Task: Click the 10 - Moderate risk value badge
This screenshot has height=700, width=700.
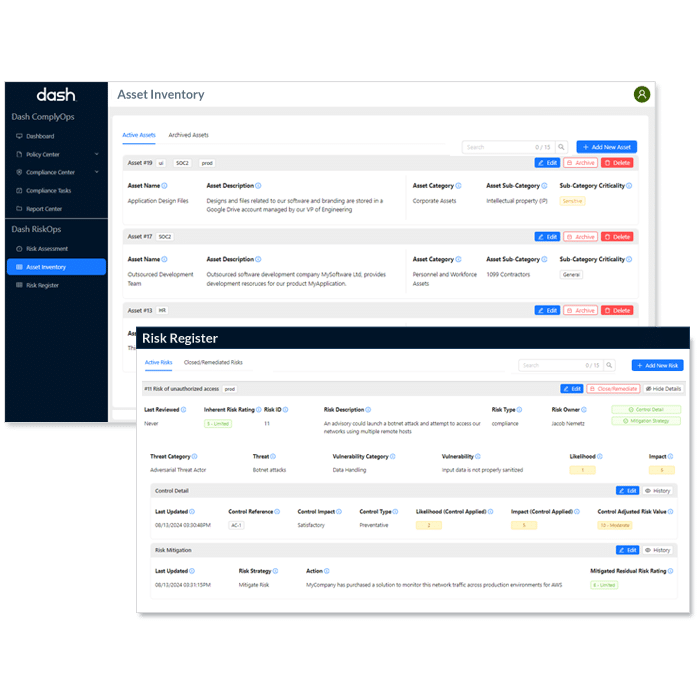Action: [x=615, y=525]
